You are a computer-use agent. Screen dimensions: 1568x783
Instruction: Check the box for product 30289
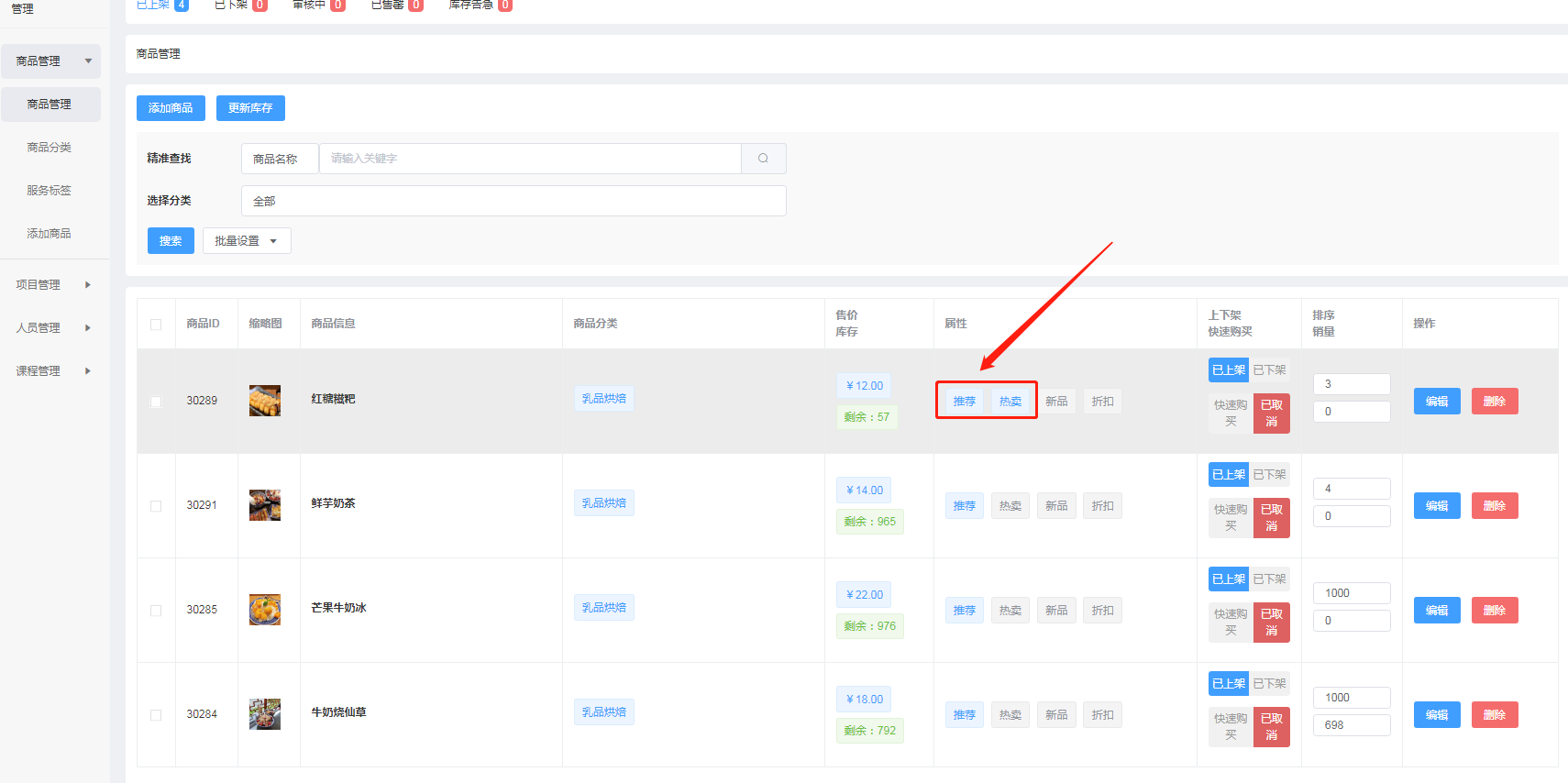coord(156,402)
